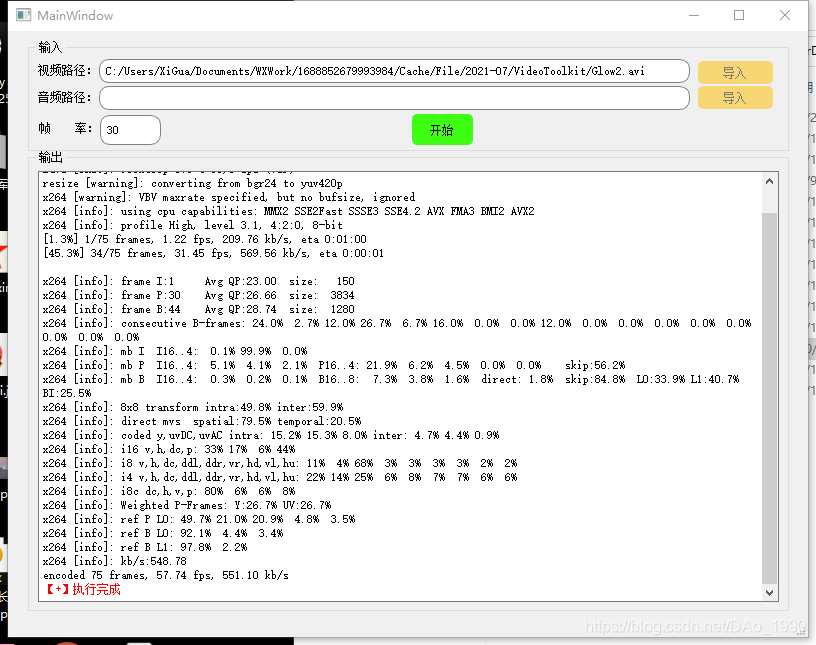Image resolution: width=816 pixels, height=645 pixels.
Task: Click the 'i4 v,h,dc,ddl' 22% line
Action: pos(280,477)
